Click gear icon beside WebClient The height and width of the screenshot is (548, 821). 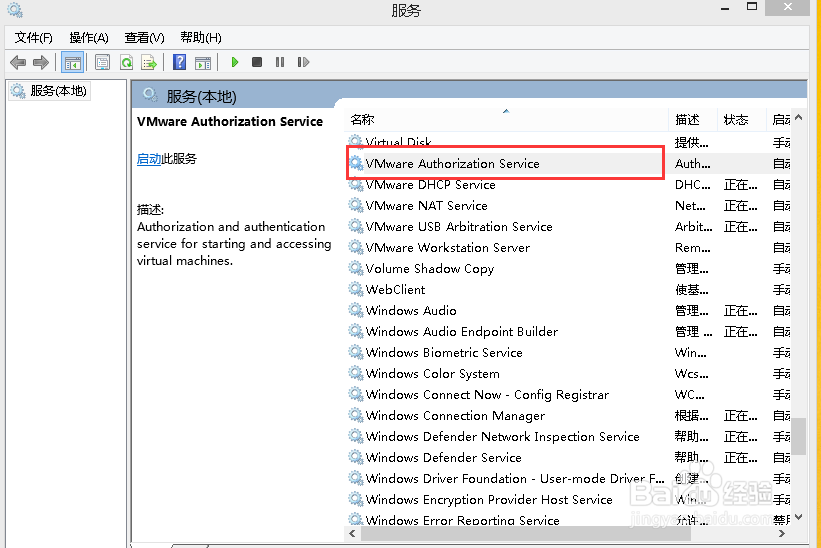click(356, 289)
